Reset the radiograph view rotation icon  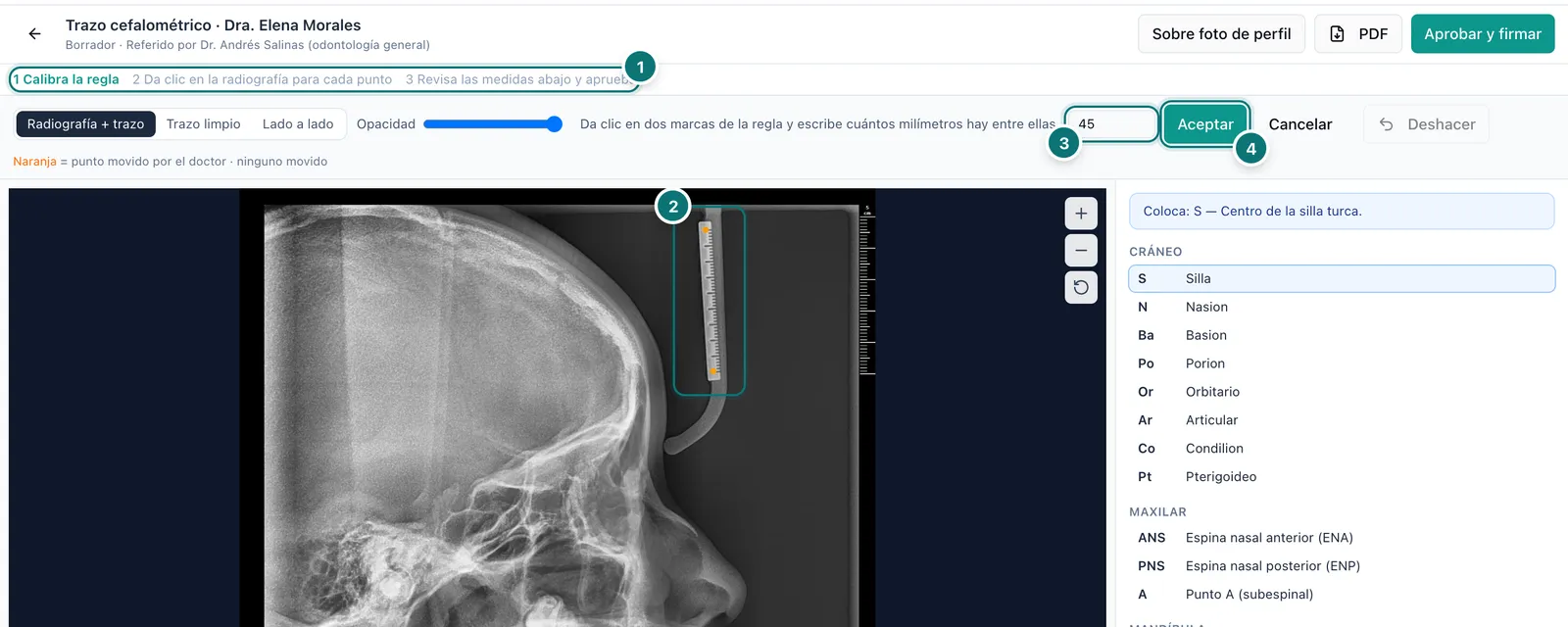(1081, 287)
